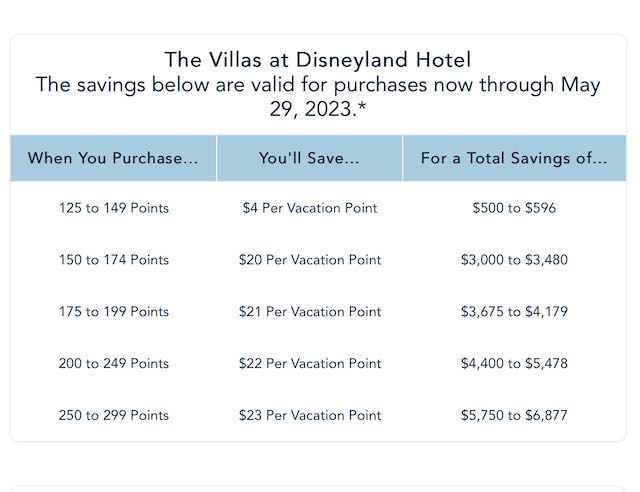640x492 pixels.
Task: Click the For a Total Savings of header
Action: tap(514, 158)
